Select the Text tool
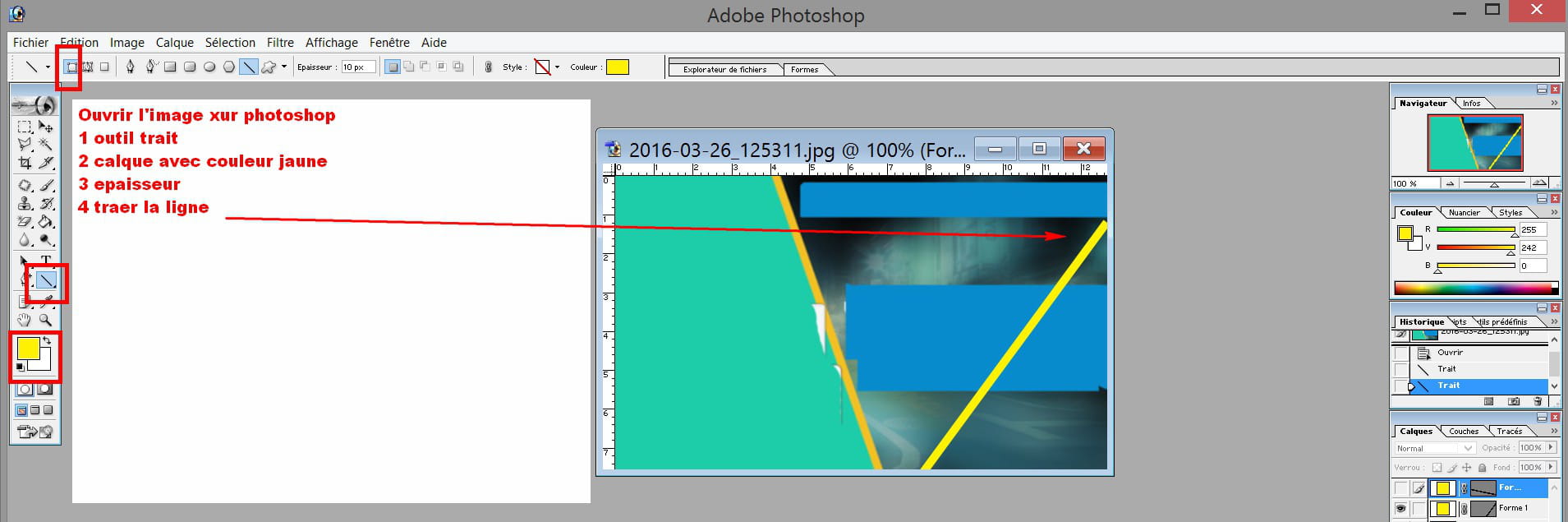The width and height of the screenshot is (1568, 522). (x=46, y=261)
